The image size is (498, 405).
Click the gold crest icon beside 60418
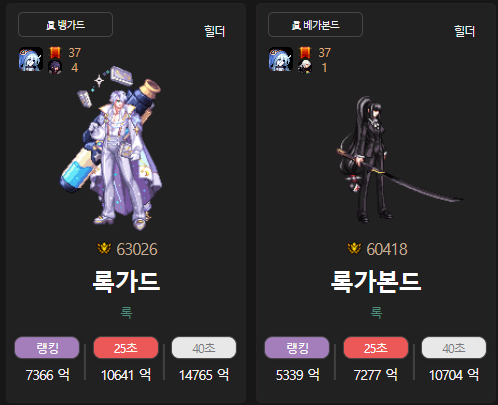click(354, 249)
